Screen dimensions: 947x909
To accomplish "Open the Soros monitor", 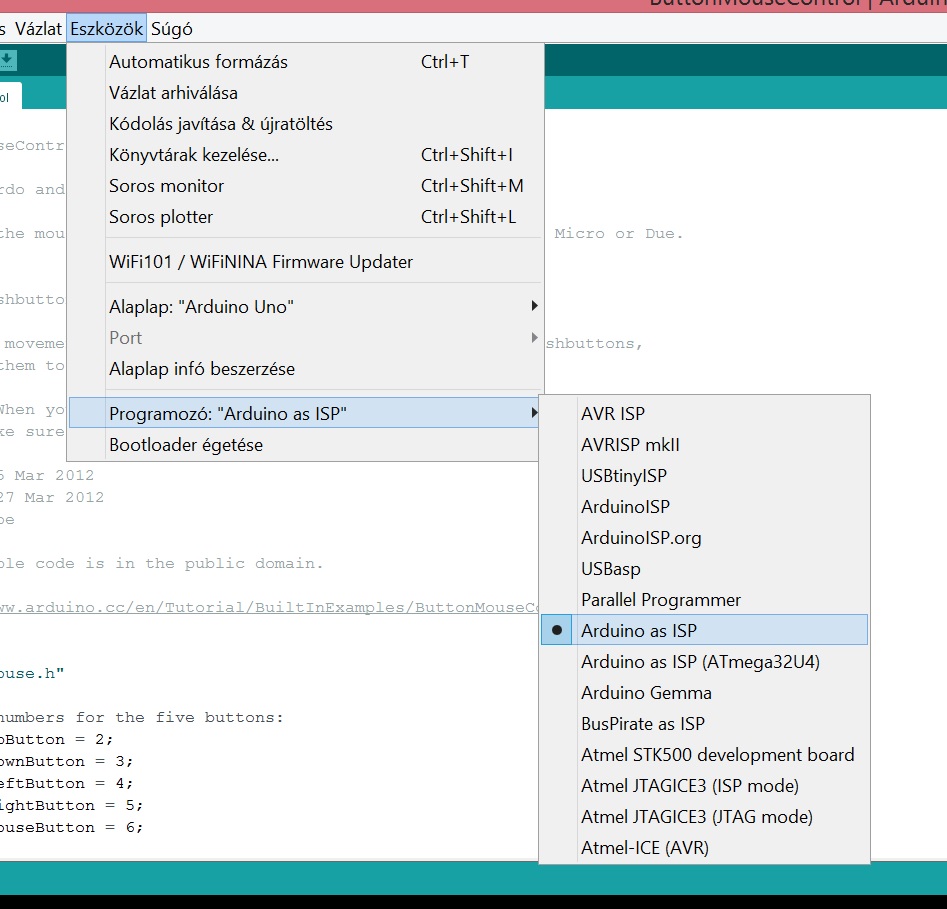I will click(x=305, y=185).
